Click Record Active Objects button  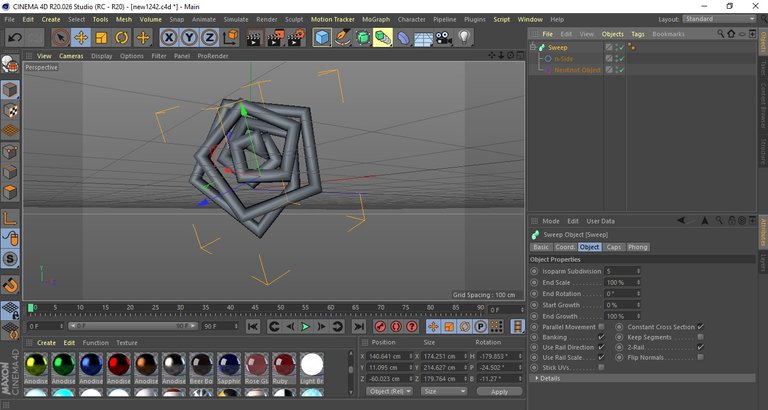click(x=380, y=327)
